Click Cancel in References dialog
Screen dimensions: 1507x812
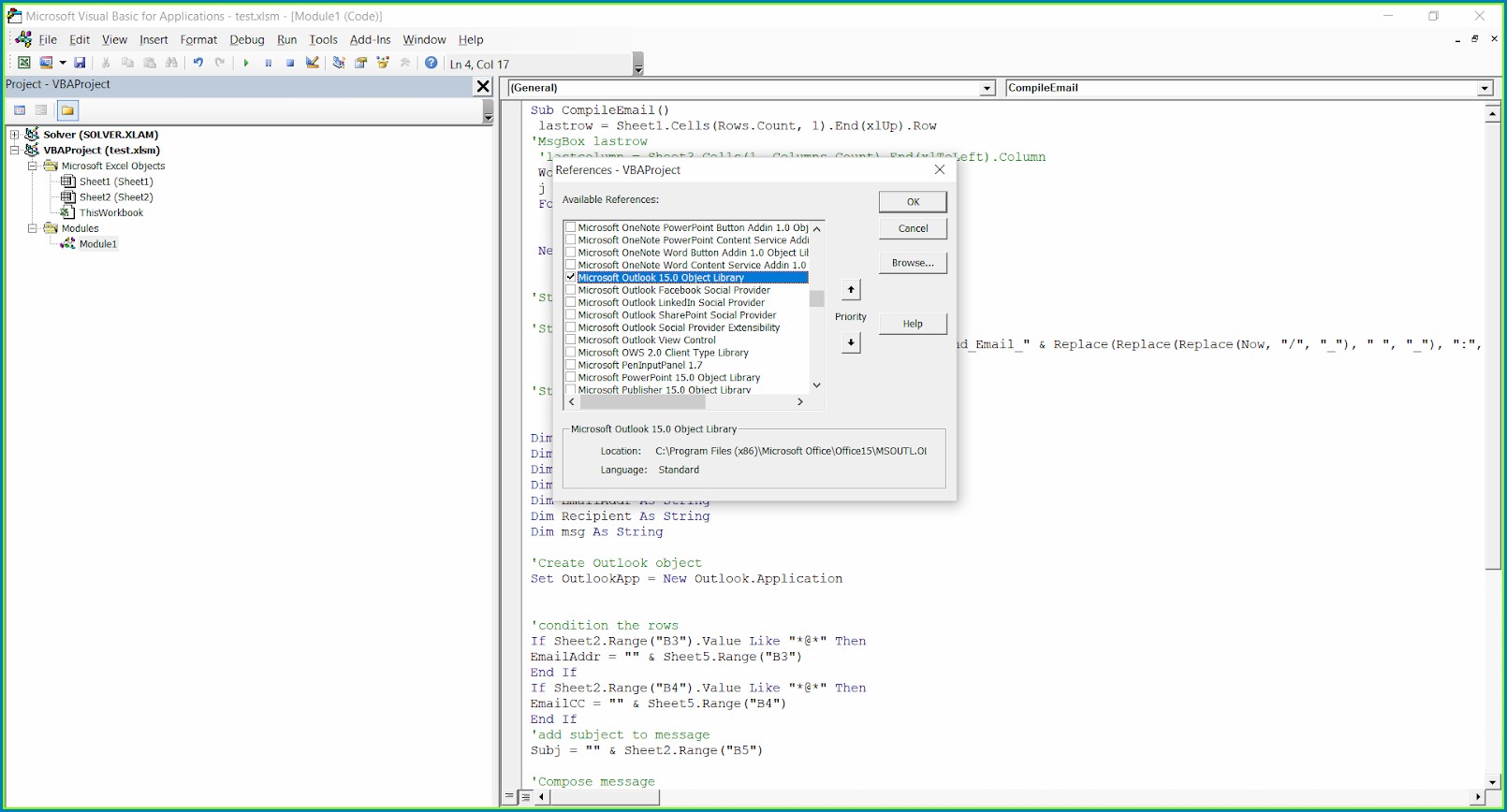coord(913,228)
